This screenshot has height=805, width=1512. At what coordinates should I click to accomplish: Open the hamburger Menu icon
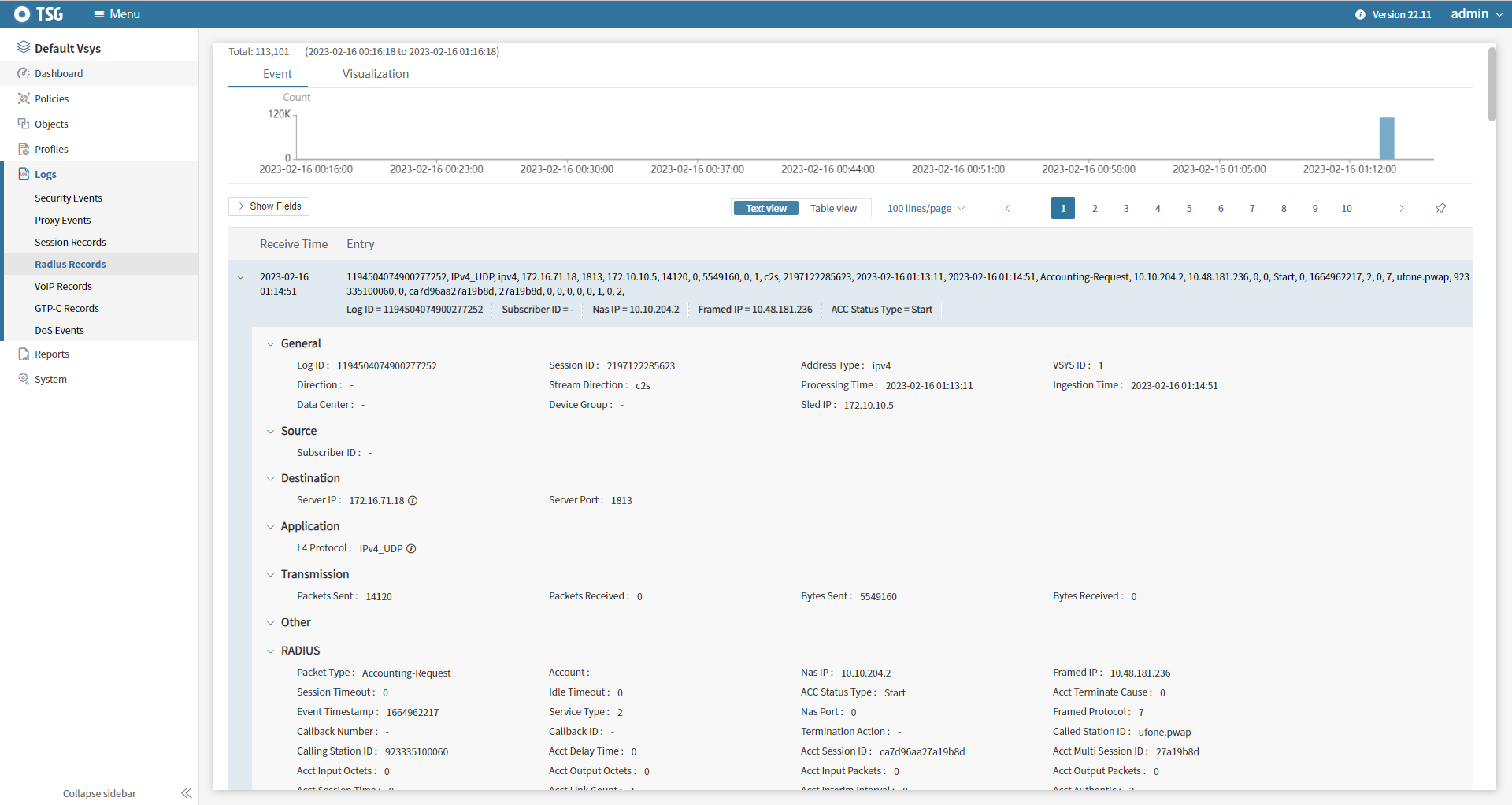pyautogui.click(x=99, y=14)
